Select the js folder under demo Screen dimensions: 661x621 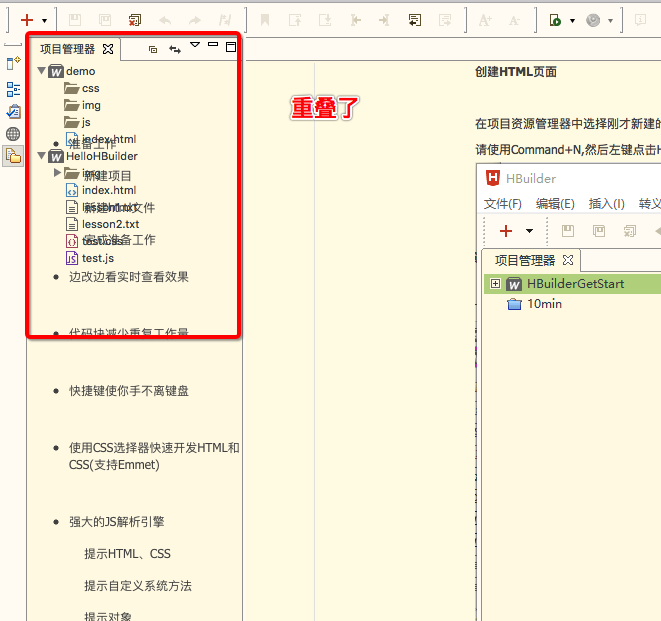pyautogui.click(x=86, y=122)
